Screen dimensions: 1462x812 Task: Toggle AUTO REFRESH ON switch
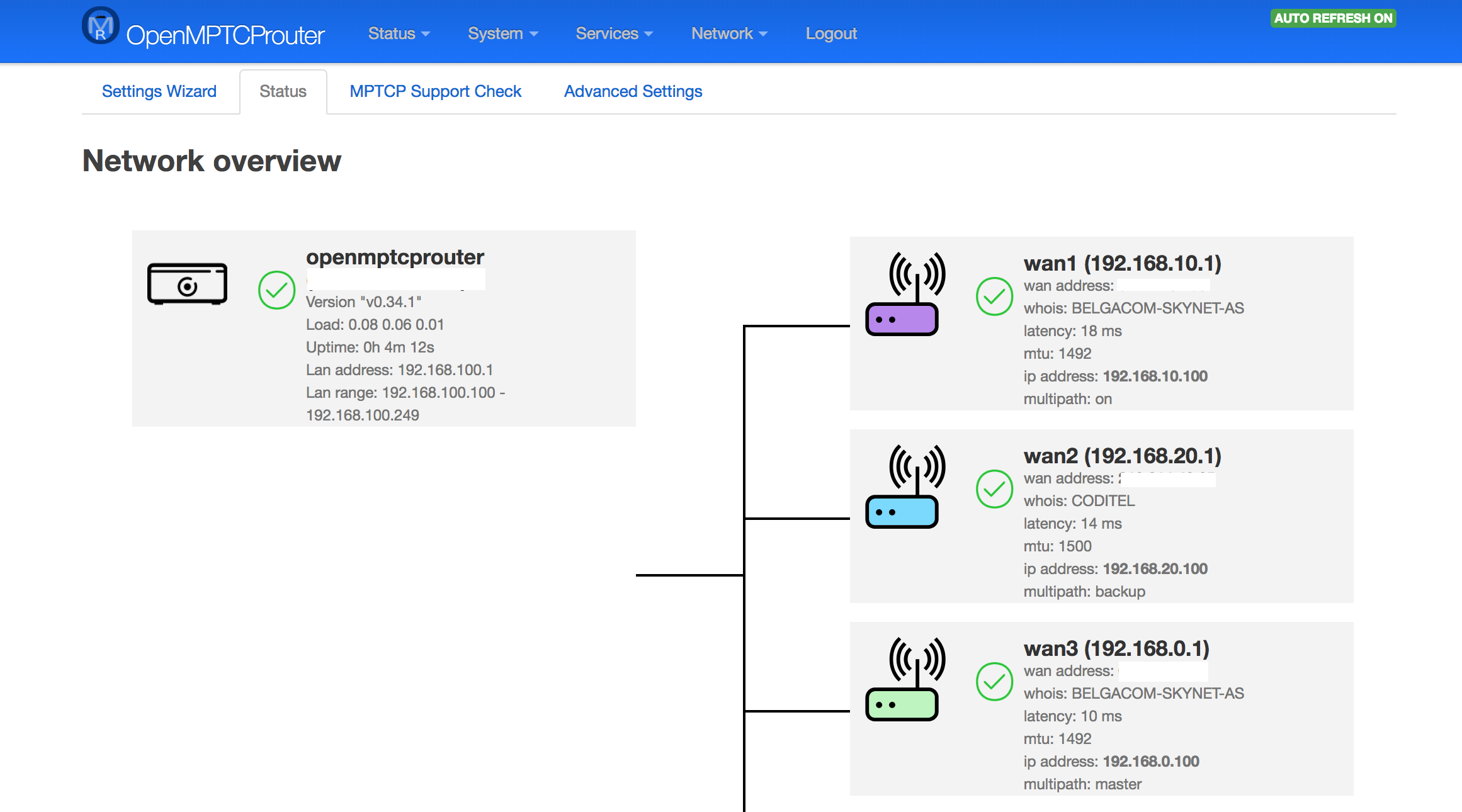click(x=1333, y=18)
